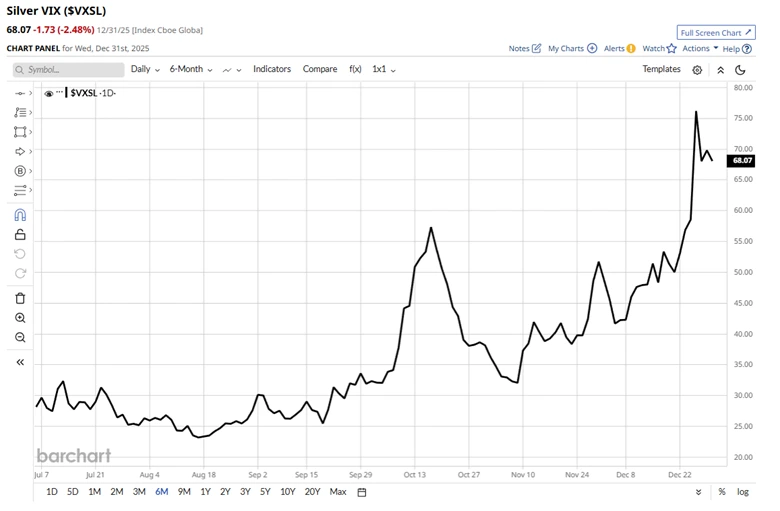The image size is (780, 511).
Task: Toggle visibility of the $VXSL series
Action: 48,94
